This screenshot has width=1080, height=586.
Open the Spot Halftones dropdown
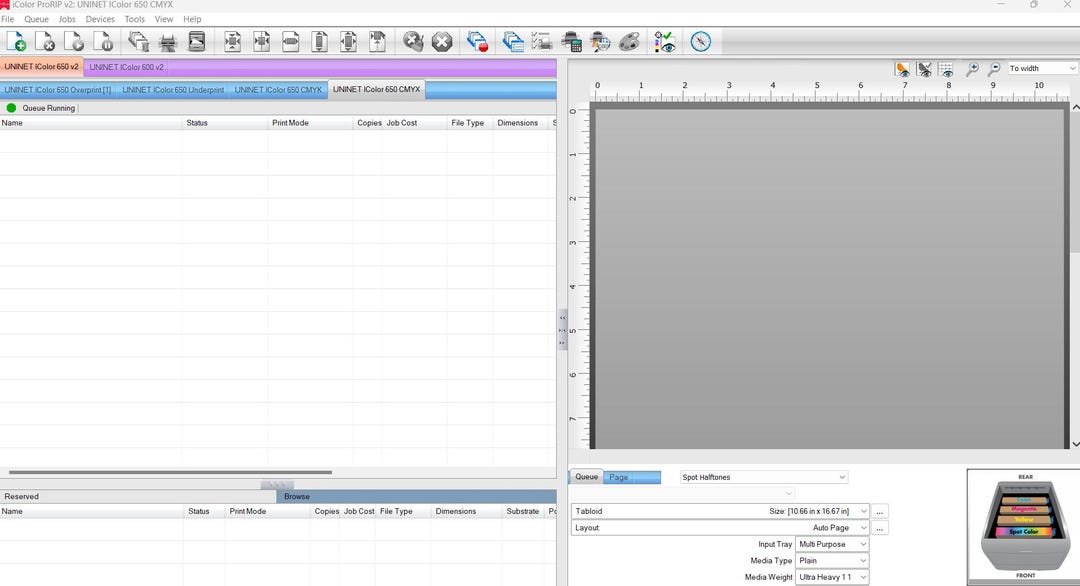(x=763, y=477)
